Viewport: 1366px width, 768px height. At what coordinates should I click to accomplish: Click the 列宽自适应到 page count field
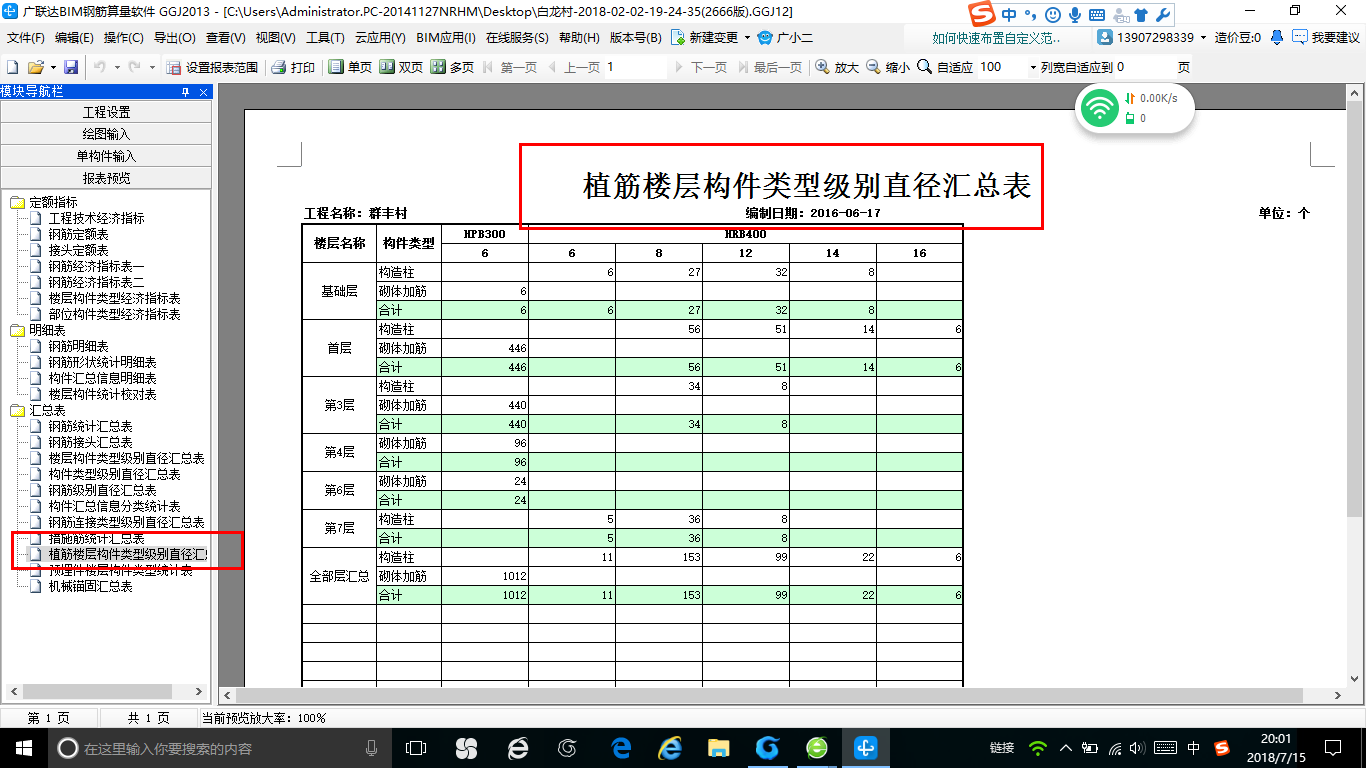(1144, 67)
